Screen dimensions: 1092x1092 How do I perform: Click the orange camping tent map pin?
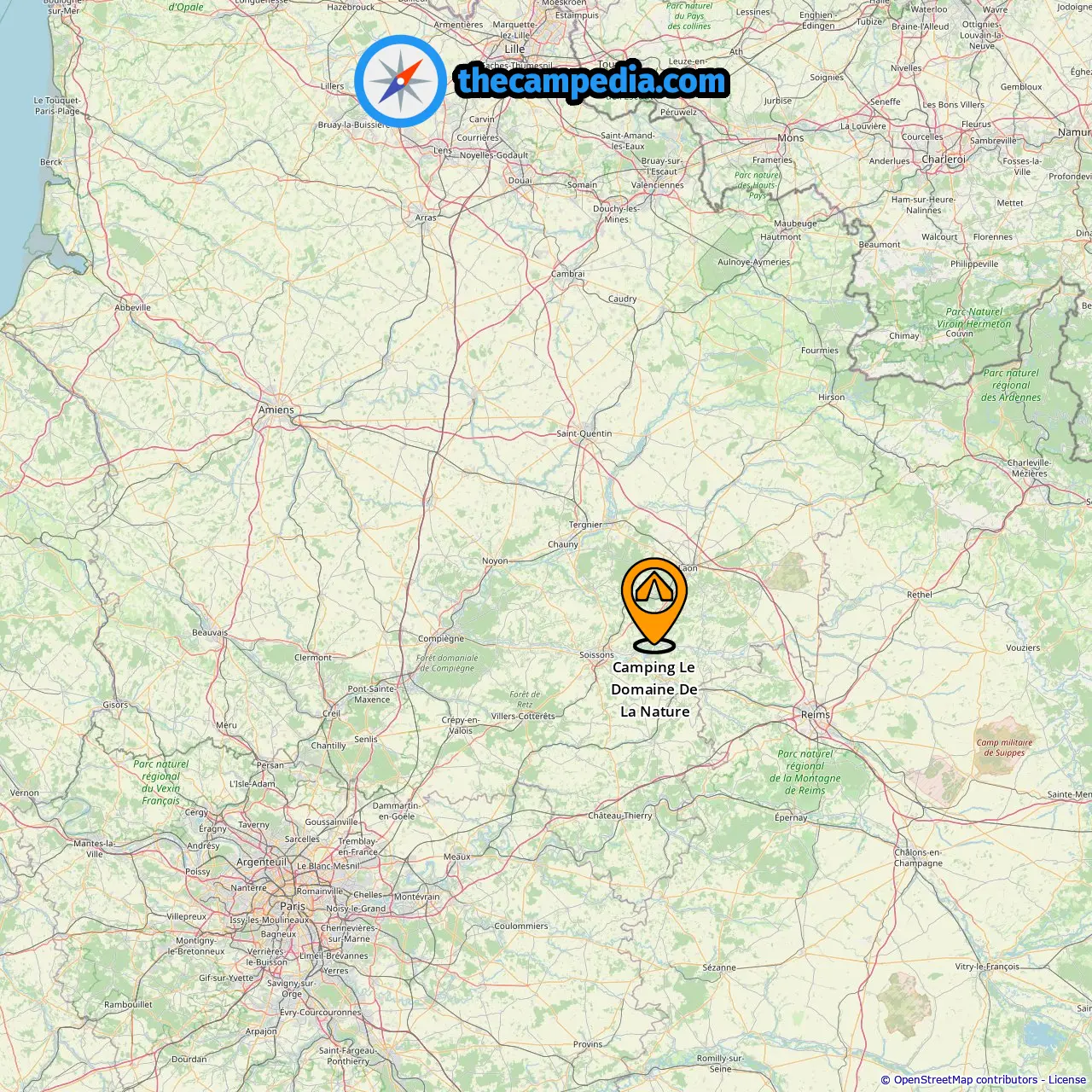click(654, 605)
